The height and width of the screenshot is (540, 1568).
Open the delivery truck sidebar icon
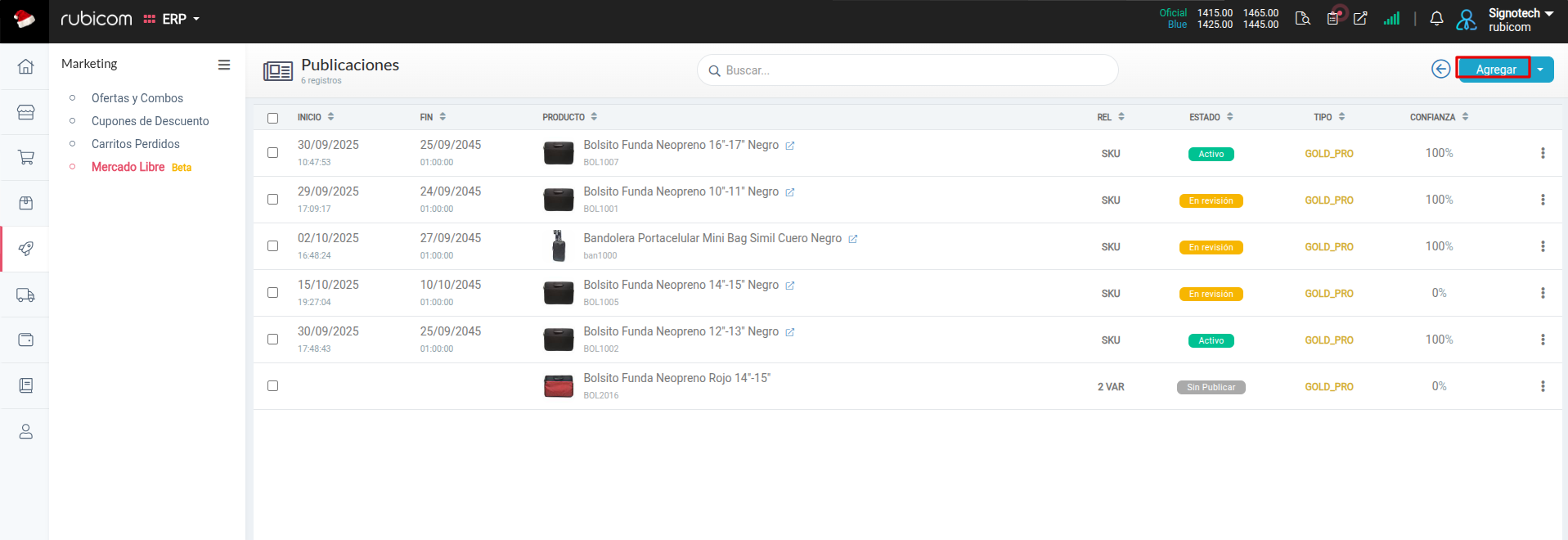point(25,295)
